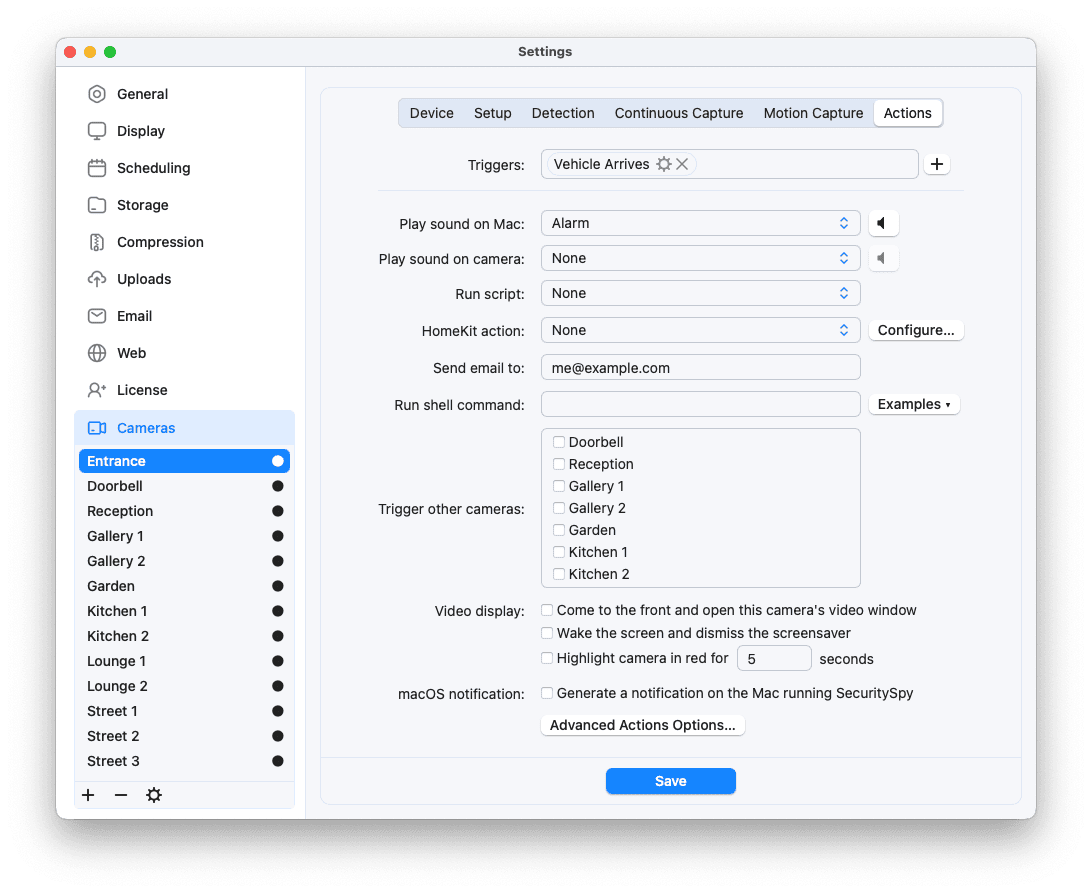The width and height of the screenshot is (1092, 893).
Task: Check 'Wake the screen and dismiss the screensaver'
Action: click(x=547, y=633)
